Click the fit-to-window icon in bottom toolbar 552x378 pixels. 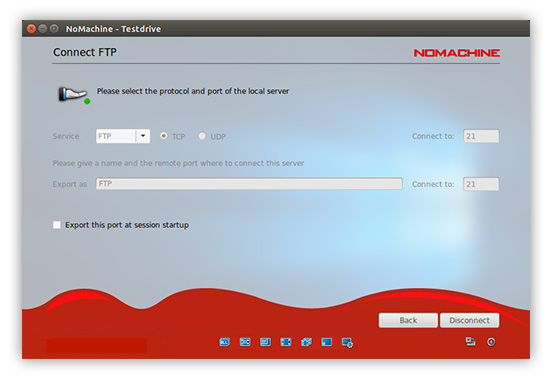(245, 342)
